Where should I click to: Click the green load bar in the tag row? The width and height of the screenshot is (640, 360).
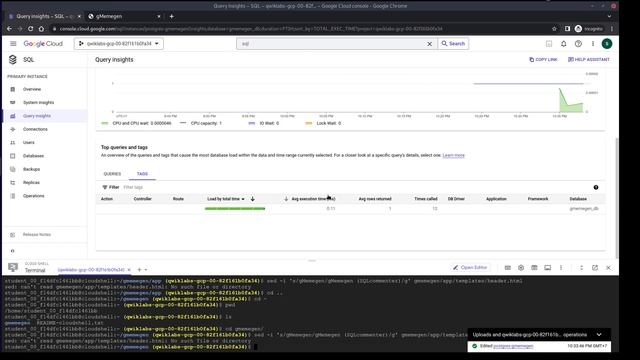(235, 209)
